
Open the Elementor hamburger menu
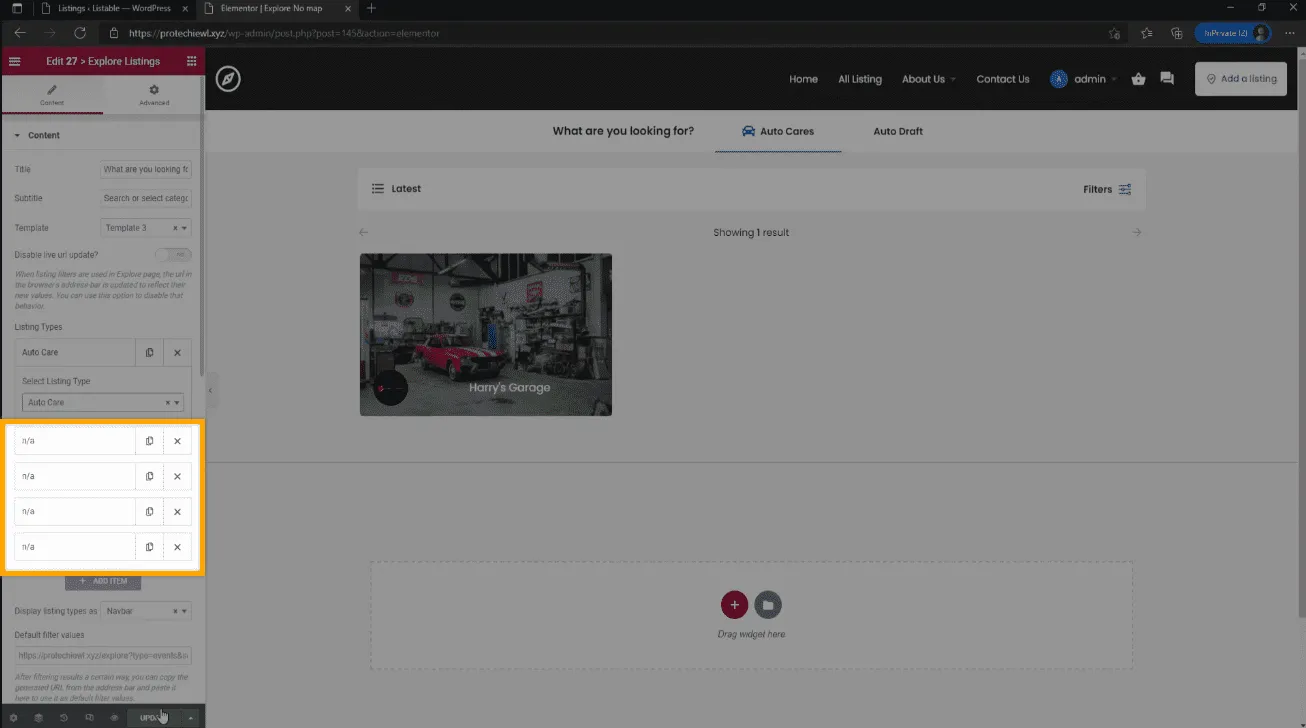pyautogui.click(x=14, y=61)
